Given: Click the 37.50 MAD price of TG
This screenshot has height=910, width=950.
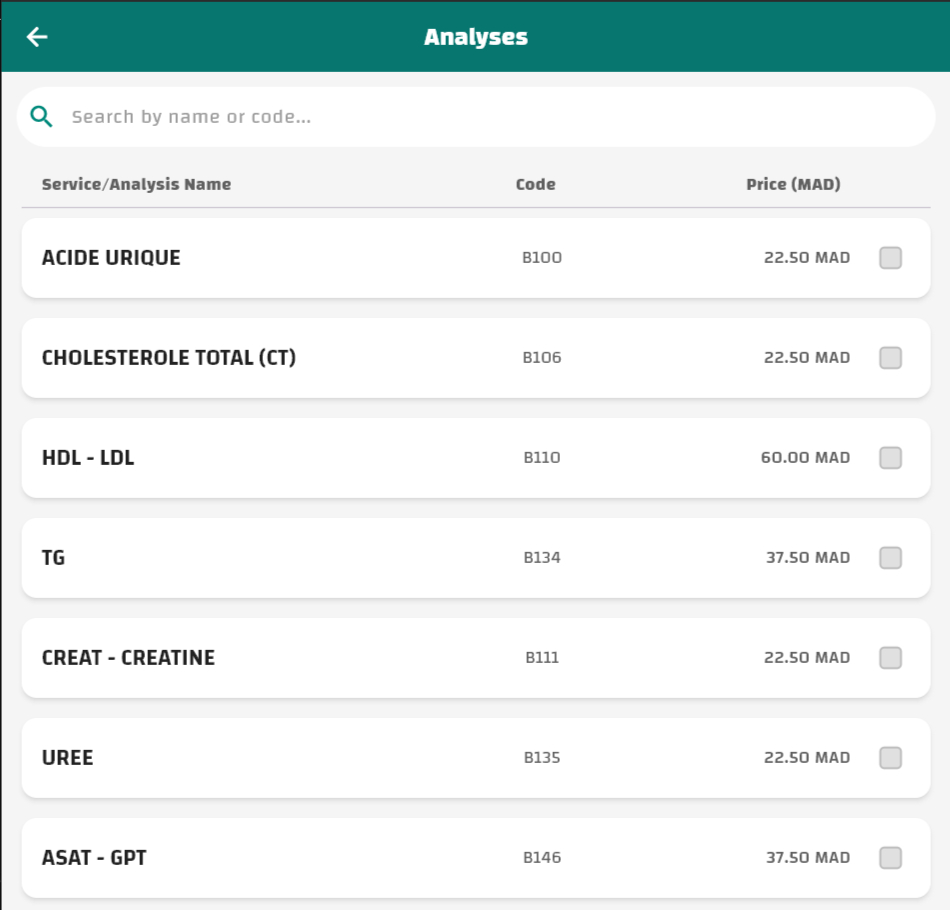Looking at the screenshot, I should click(x=807, y=558).
